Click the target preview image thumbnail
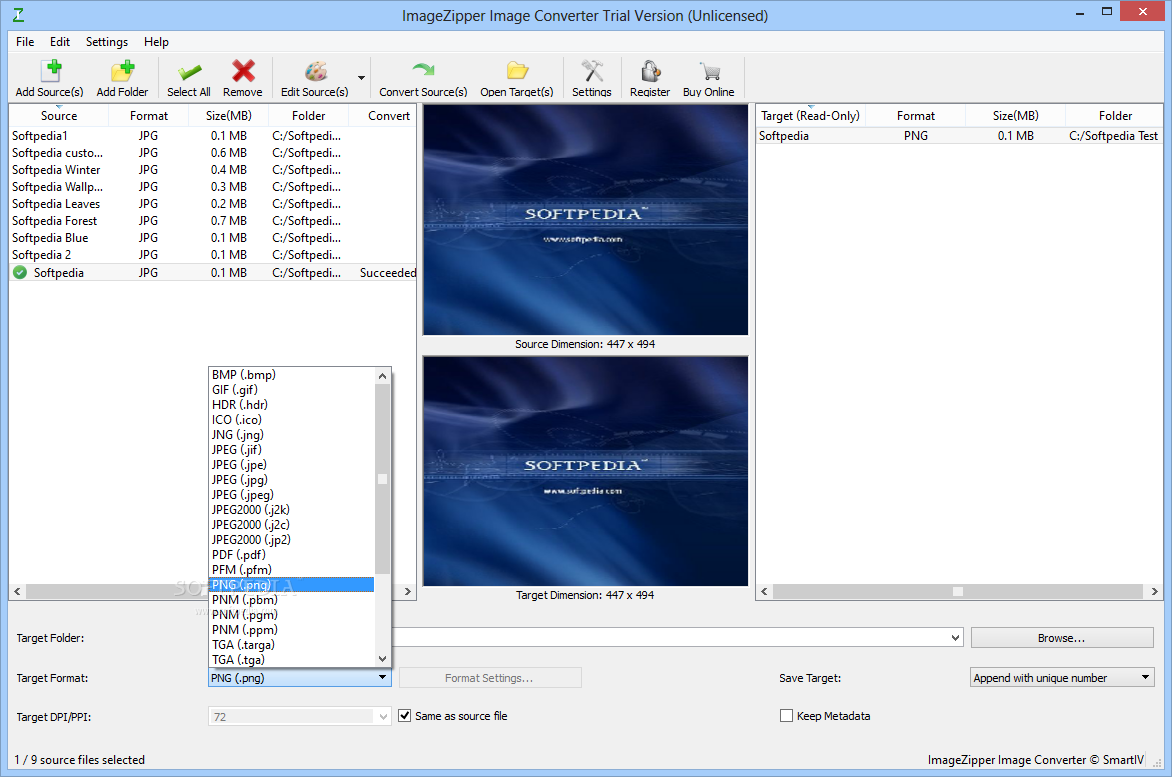Screen dimensions: 1172x777 click(x=585, y=471)
